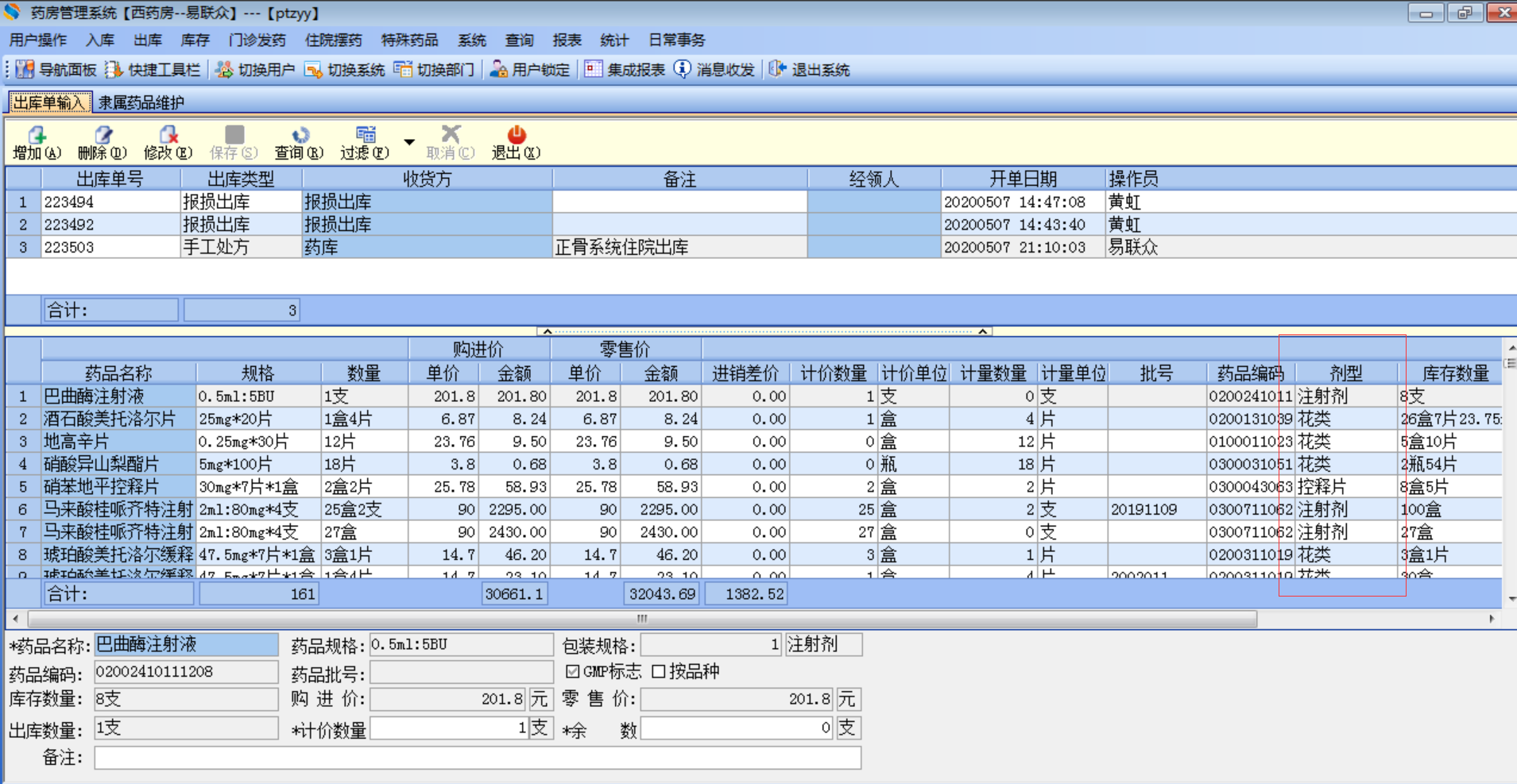Click the 药品名称 column header
This screenshot has width=1517, height=784.
pos(118,373)
